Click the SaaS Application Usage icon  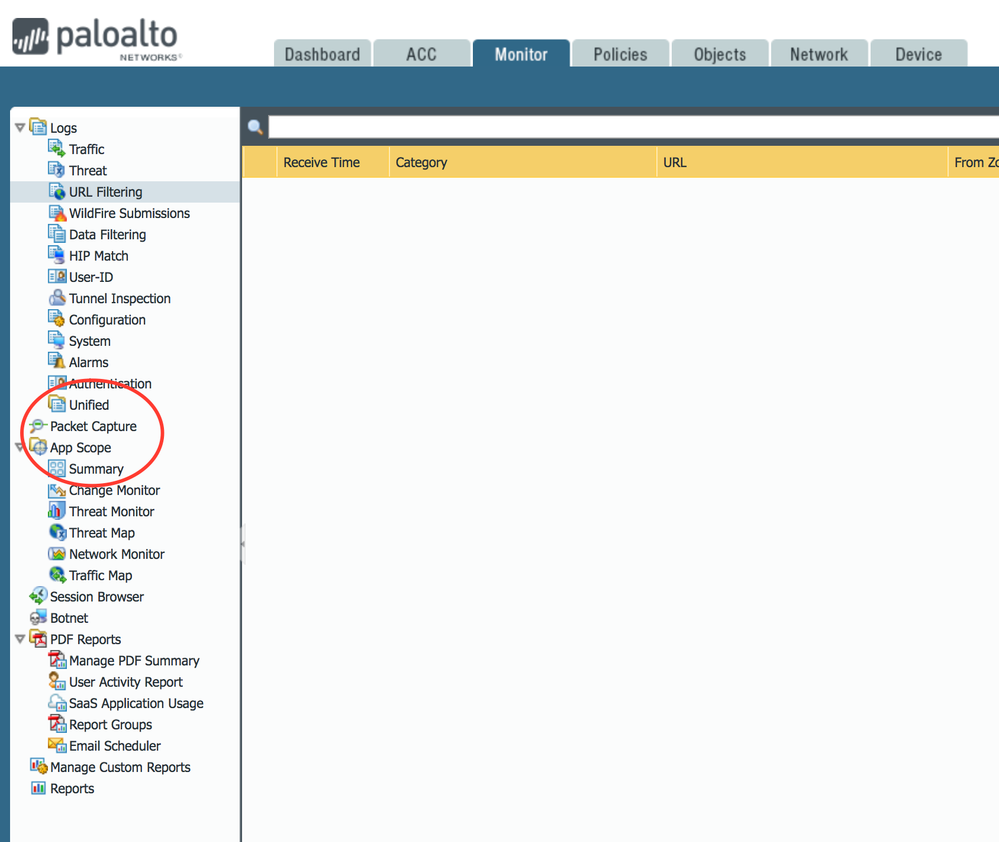[x=57, y=703]
